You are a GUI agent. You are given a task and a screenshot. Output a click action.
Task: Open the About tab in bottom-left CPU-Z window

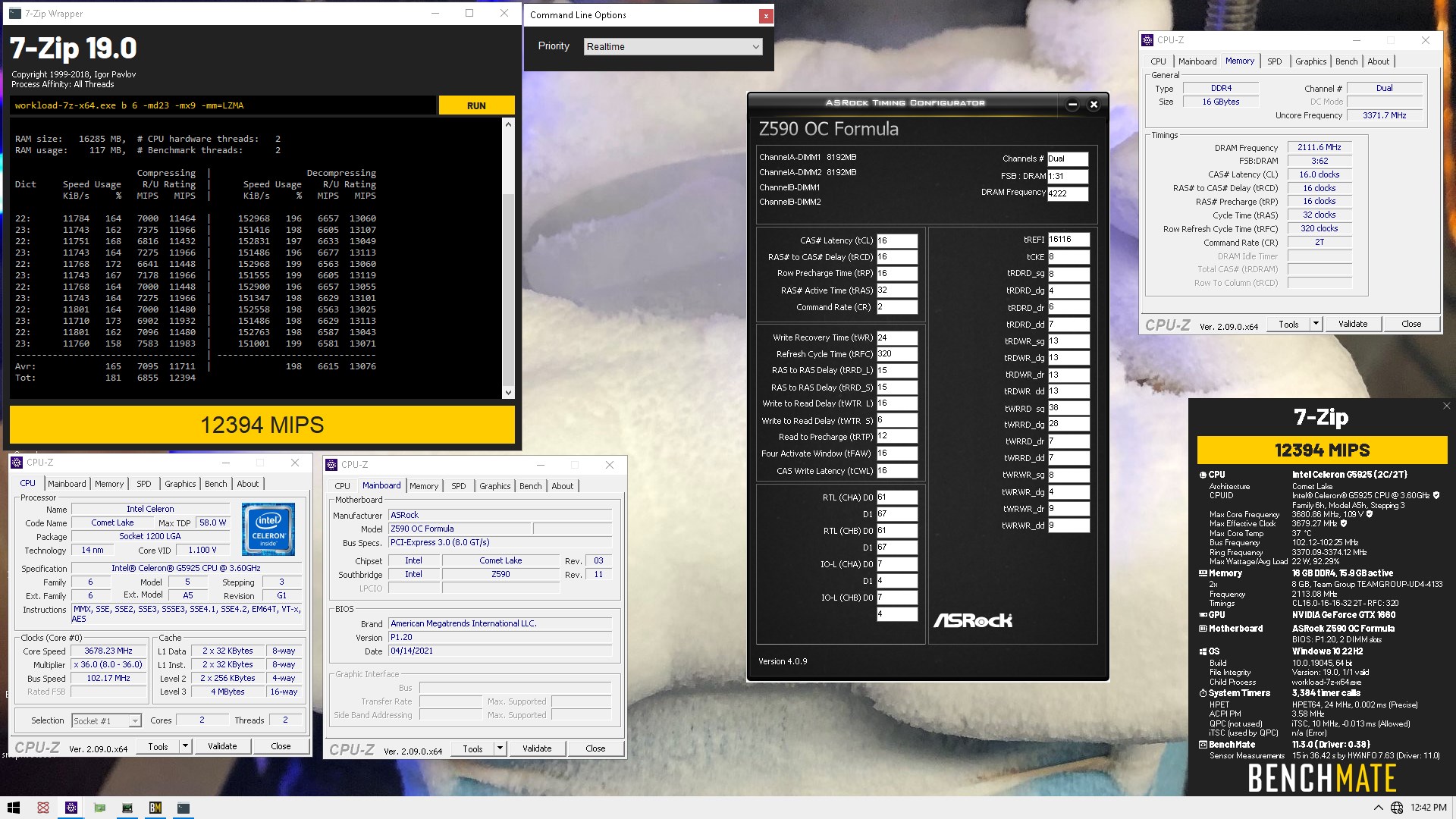point(247,484)
